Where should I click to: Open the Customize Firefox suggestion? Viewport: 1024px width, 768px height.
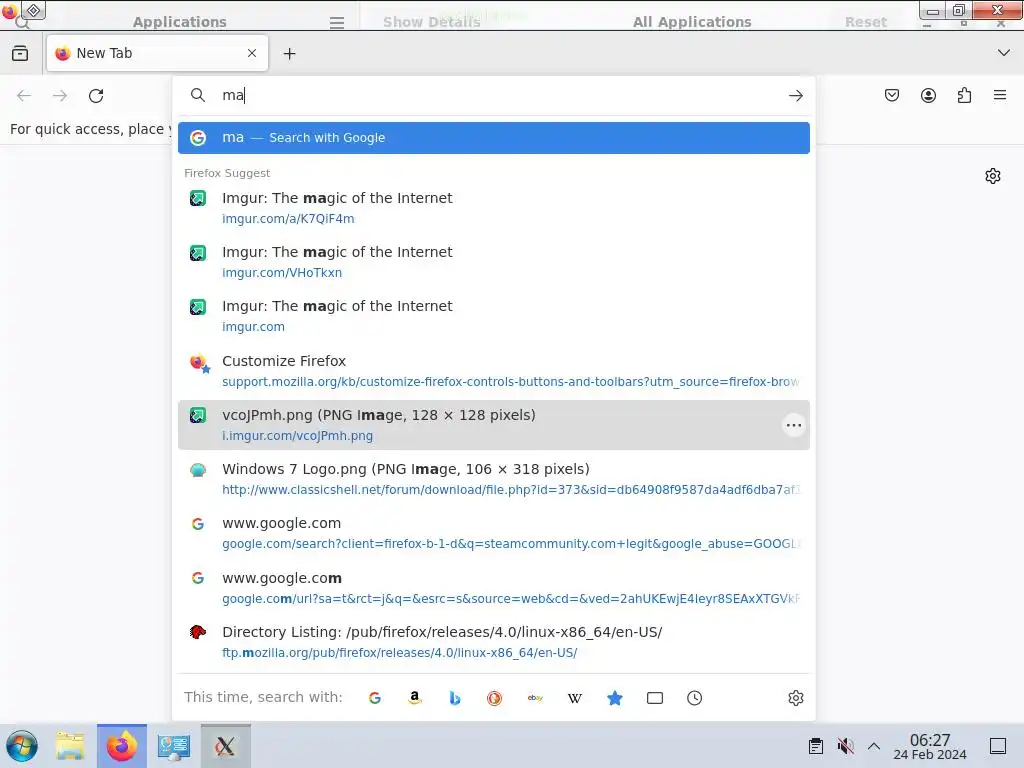pos(494,371)
